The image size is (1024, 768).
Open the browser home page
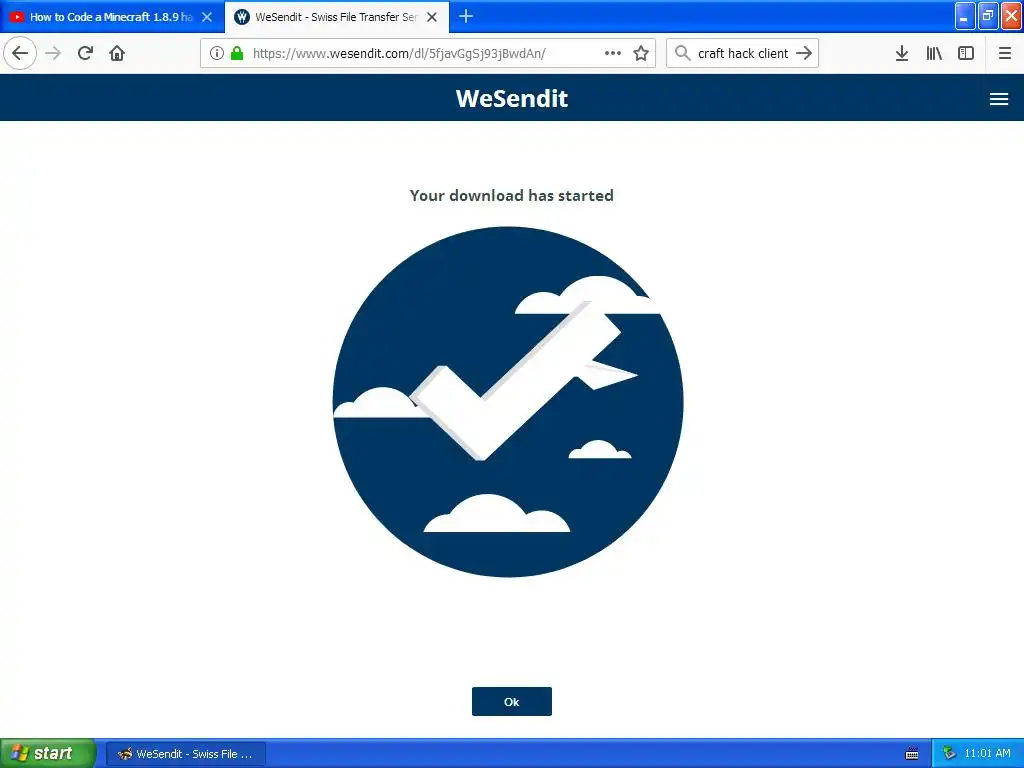pos(117,53)
